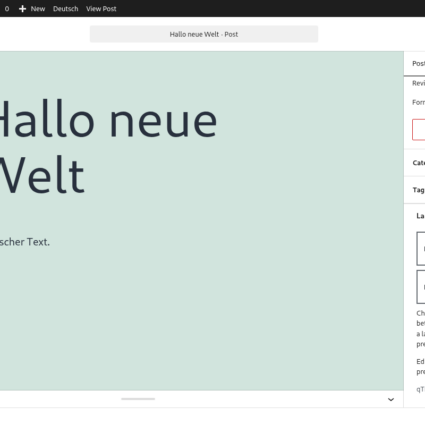Image resolution: width=425 pixels, height=425 pixels.
Task: Open the New menu in admin bar
Action: point(32,9)
